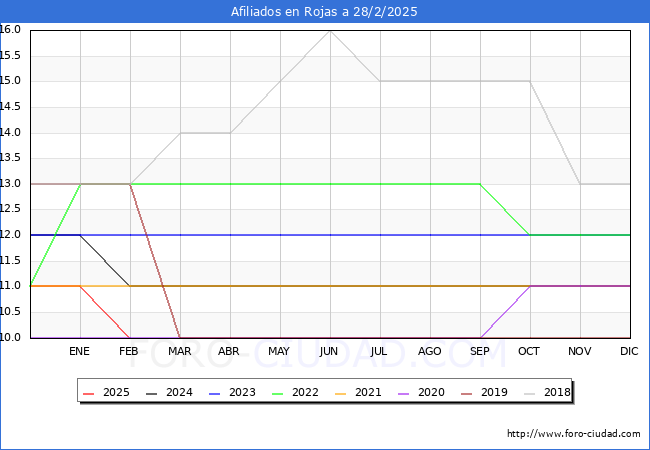Click the JUL month axis label

pos(379,351)
